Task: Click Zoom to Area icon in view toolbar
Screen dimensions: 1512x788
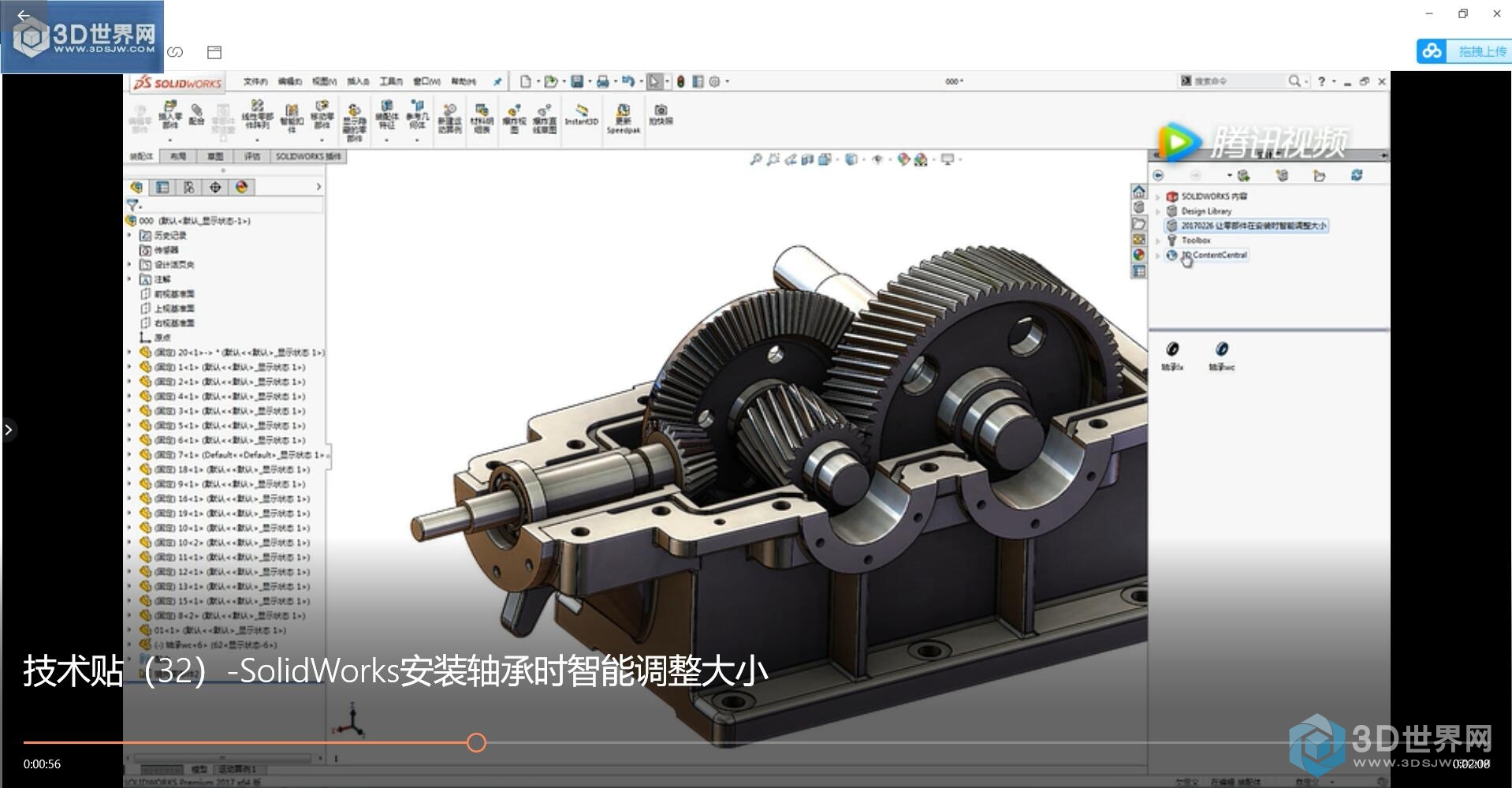Action: pyautogui.click(x=773, y=159)
